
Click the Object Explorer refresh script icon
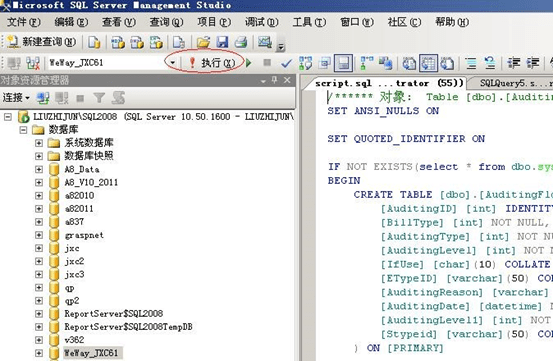click(x=118, y=98)
